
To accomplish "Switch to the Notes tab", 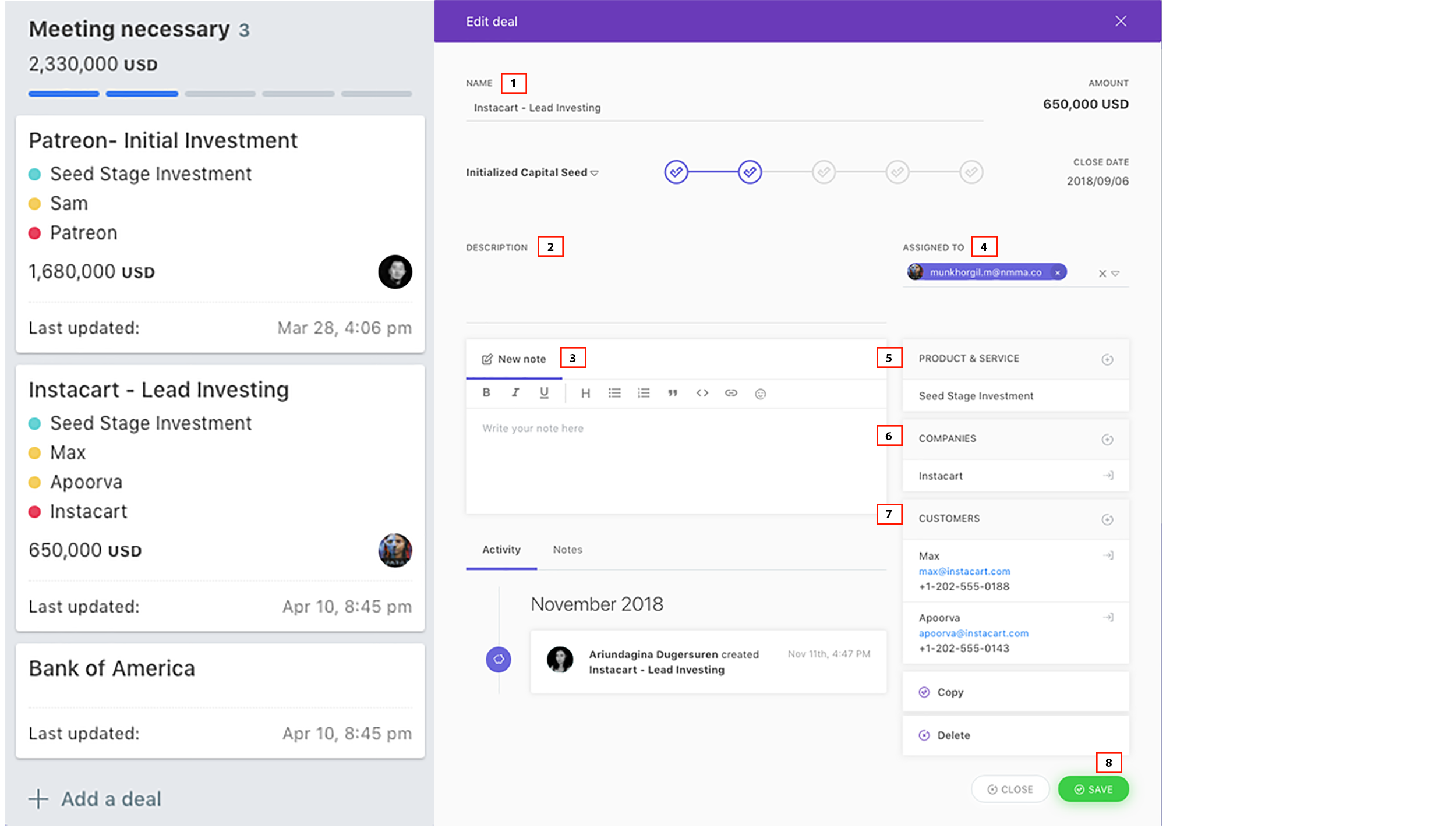I will (x=567, y=550).
